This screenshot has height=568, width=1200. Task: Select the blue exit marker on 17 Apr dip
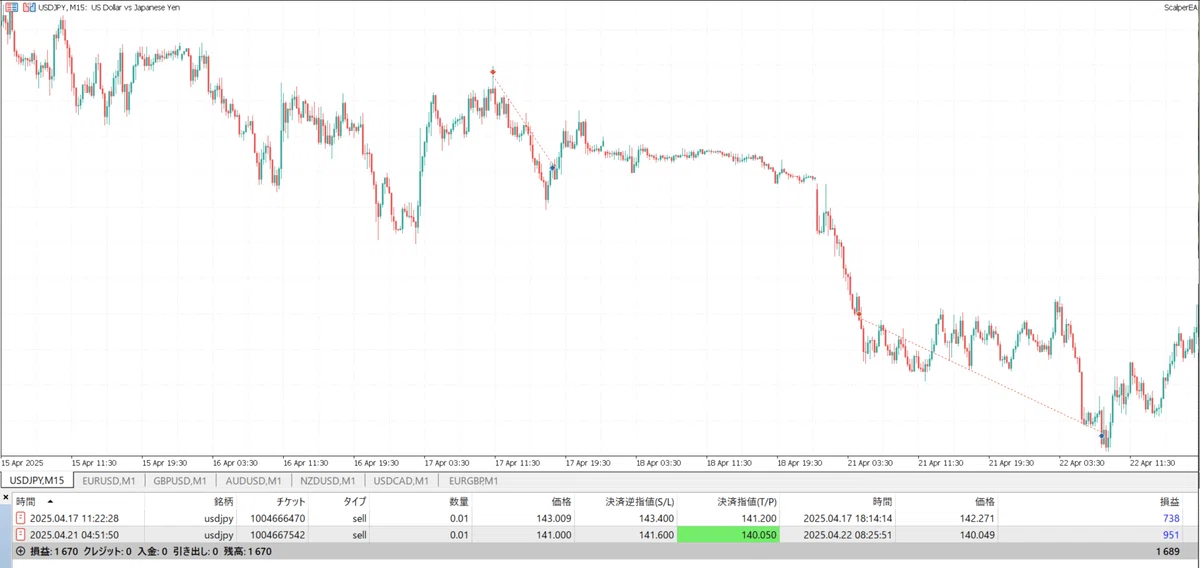(552, 168)
